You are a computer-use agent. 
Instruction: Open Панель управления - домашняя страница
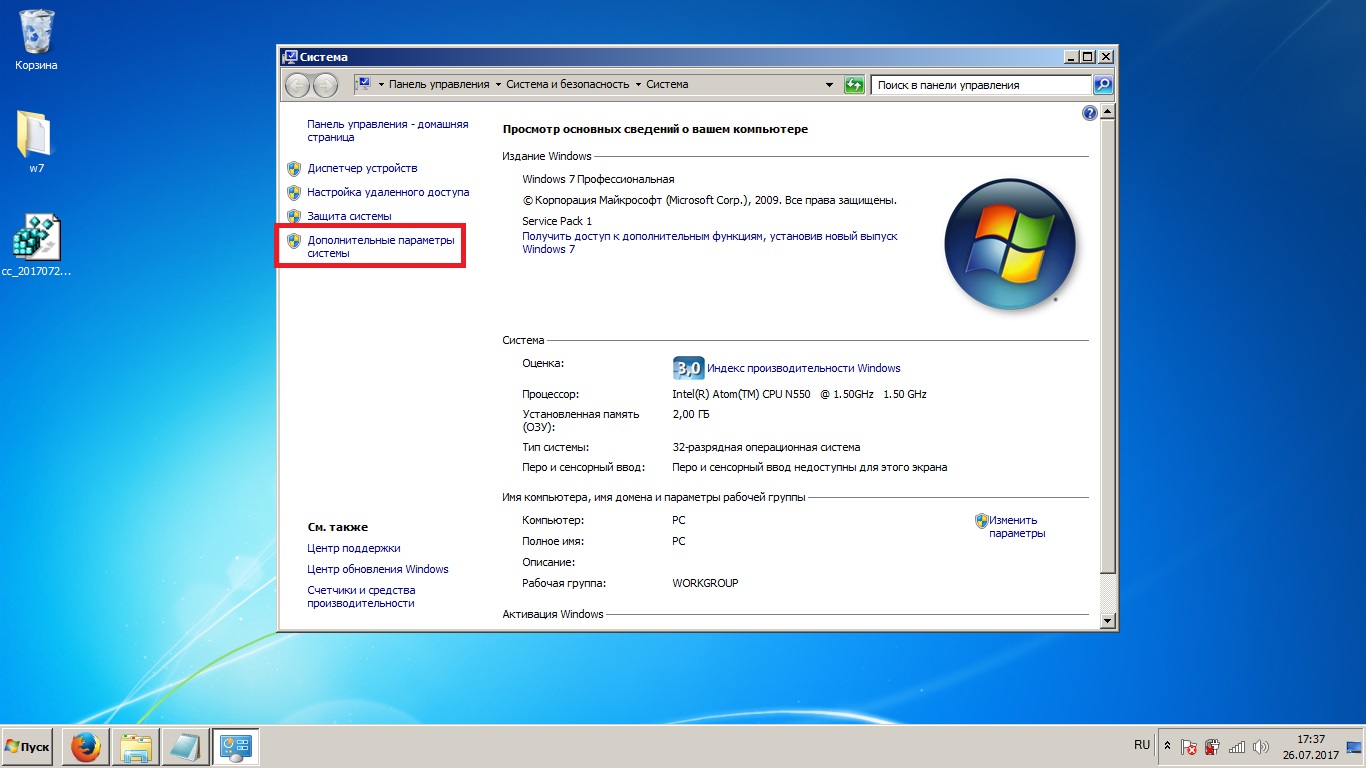pyautogui.click(x=388, y=131)
